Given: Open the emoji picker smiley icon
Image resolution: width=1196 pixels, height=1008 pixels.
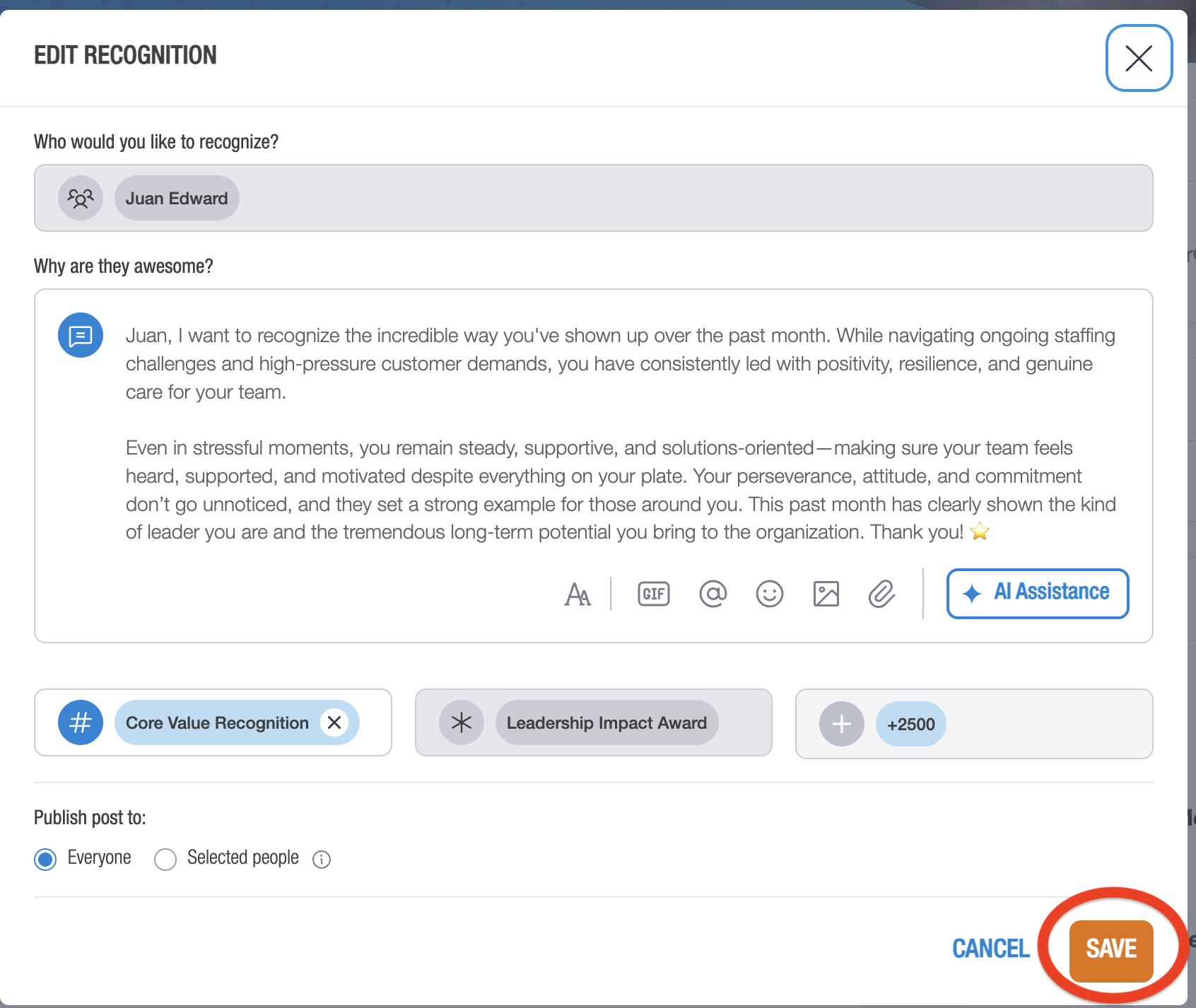Looking at the screenshot, I should pos(769,594).
